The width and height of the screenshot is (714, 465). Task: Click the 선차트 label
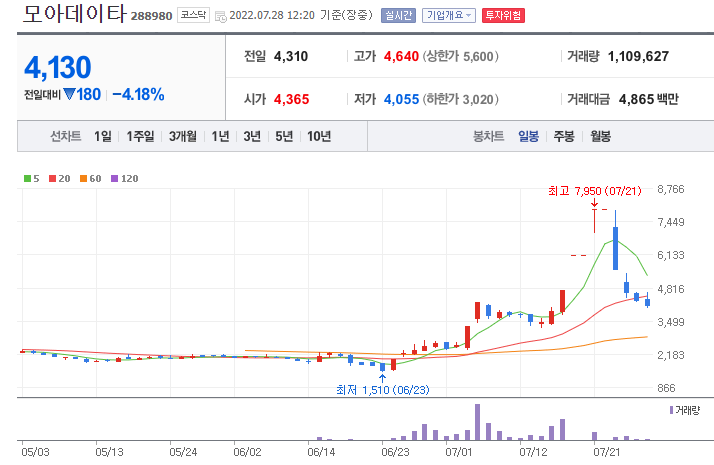[x=66, y=136]
